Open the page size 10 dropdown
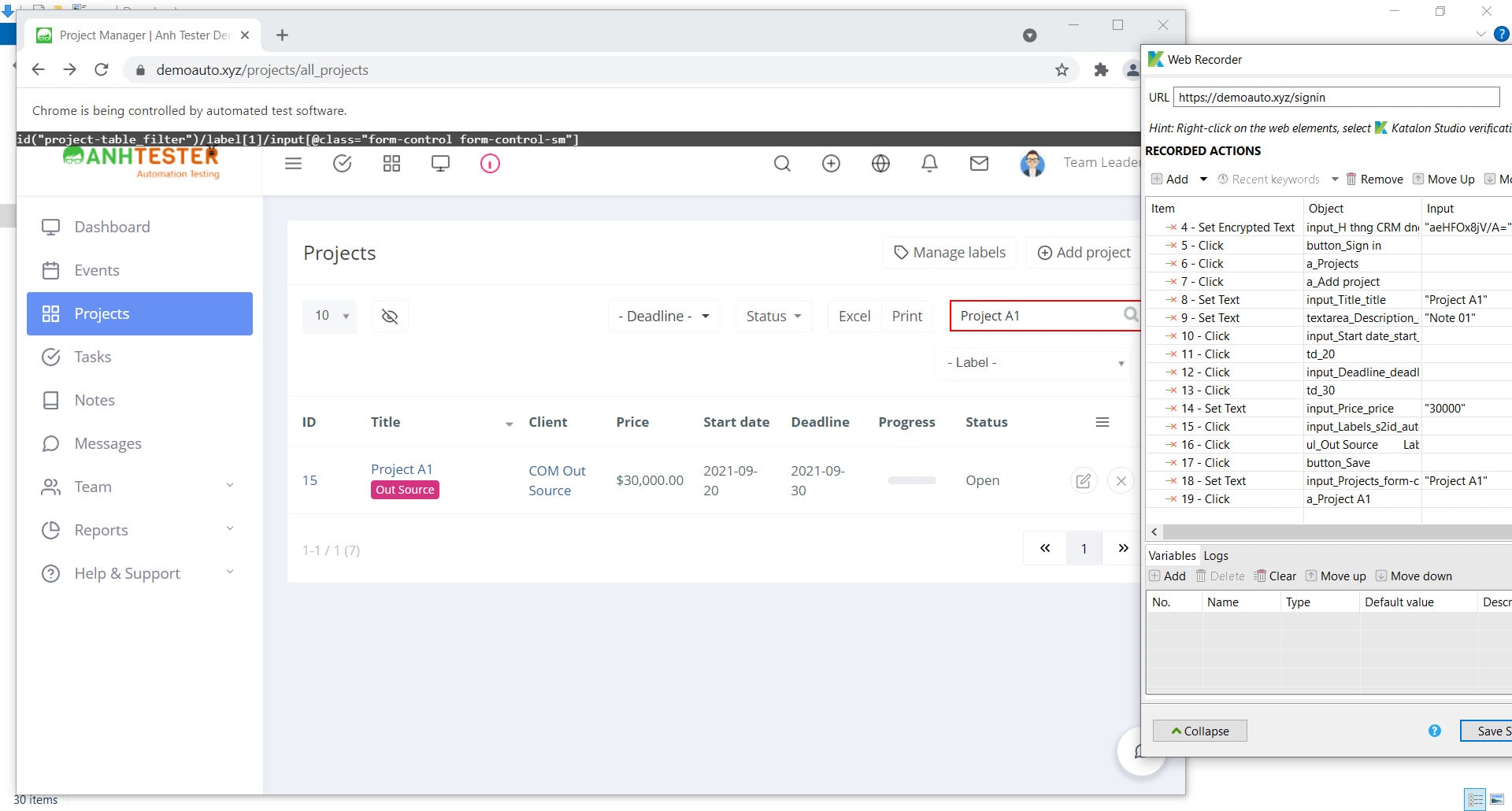1512x811 pixels. click(x=329, y=316)
